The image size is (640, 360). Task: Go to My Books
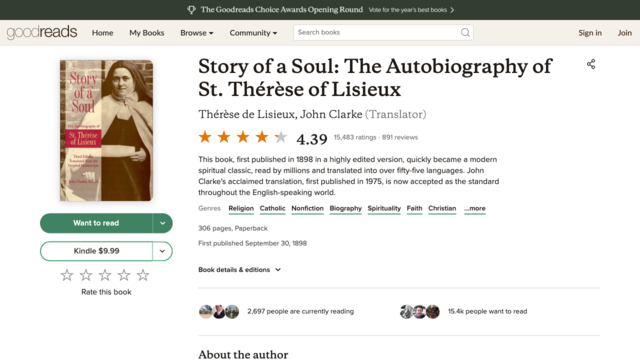pyautogui.click(x=147, y=33)
